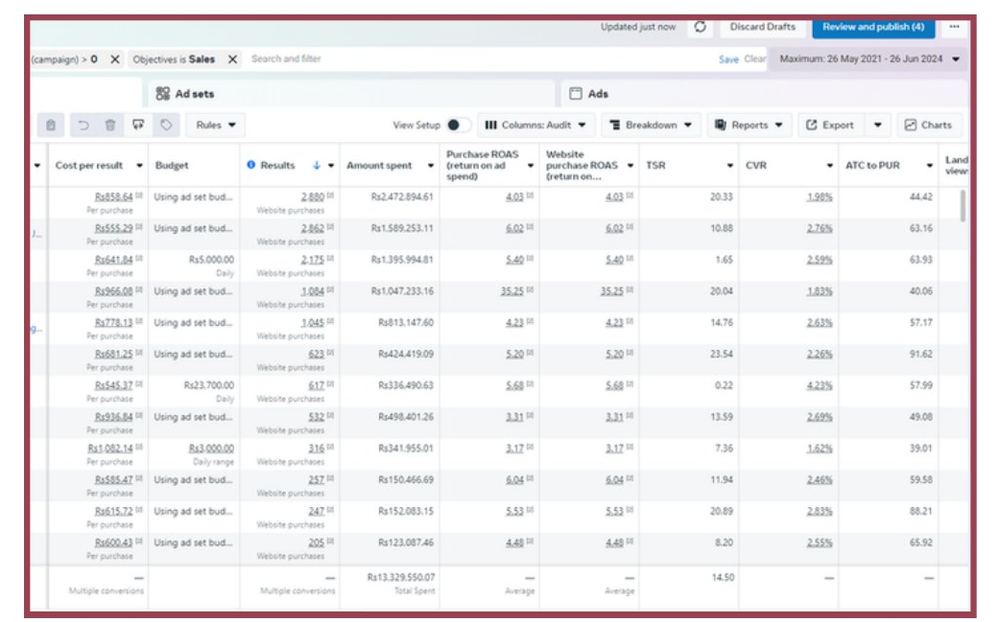This screenshot has height=622, width=1000.
Task: Expand the Breakdown dropdown
Action: pyautogui.click(x=651, y=125)
